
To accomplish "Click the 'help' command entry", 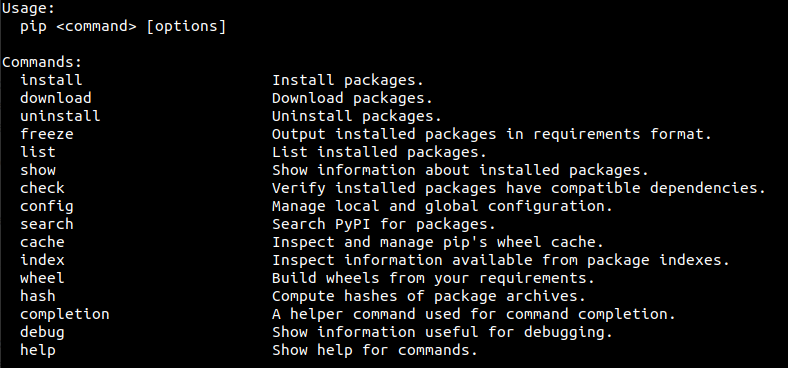I will pyautogui.click(x=38, y=350).
